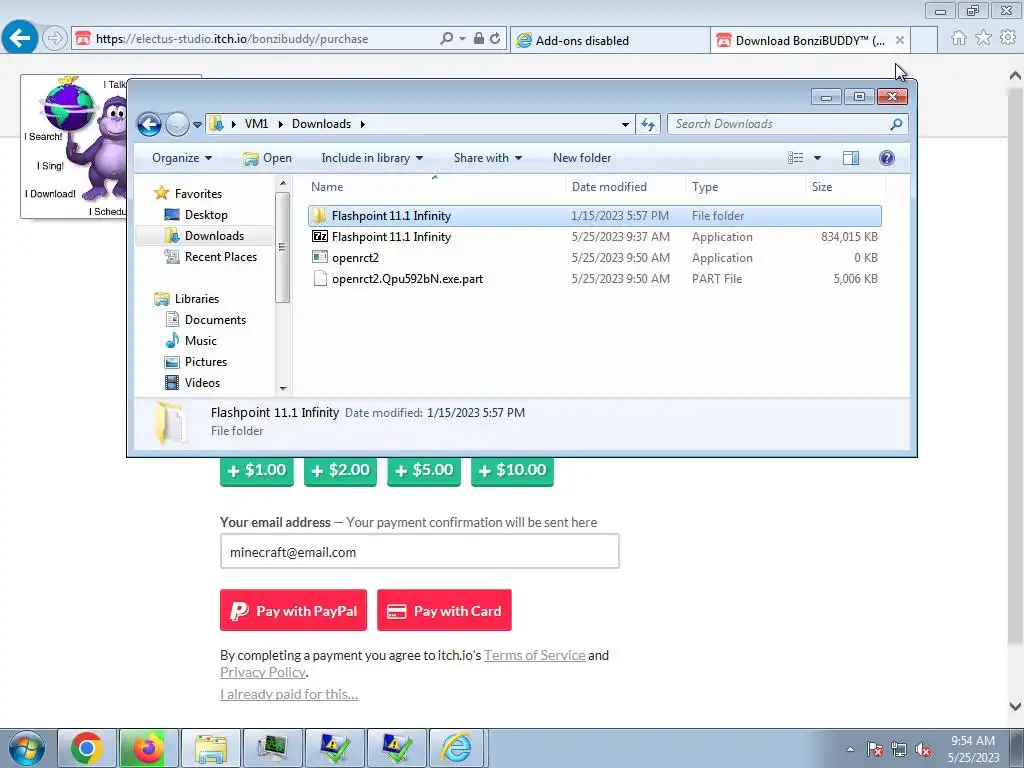The width and height of the screenshot is (1024, 768).
Task: Click the browser Home icon
Action: (x=959, y=38)
